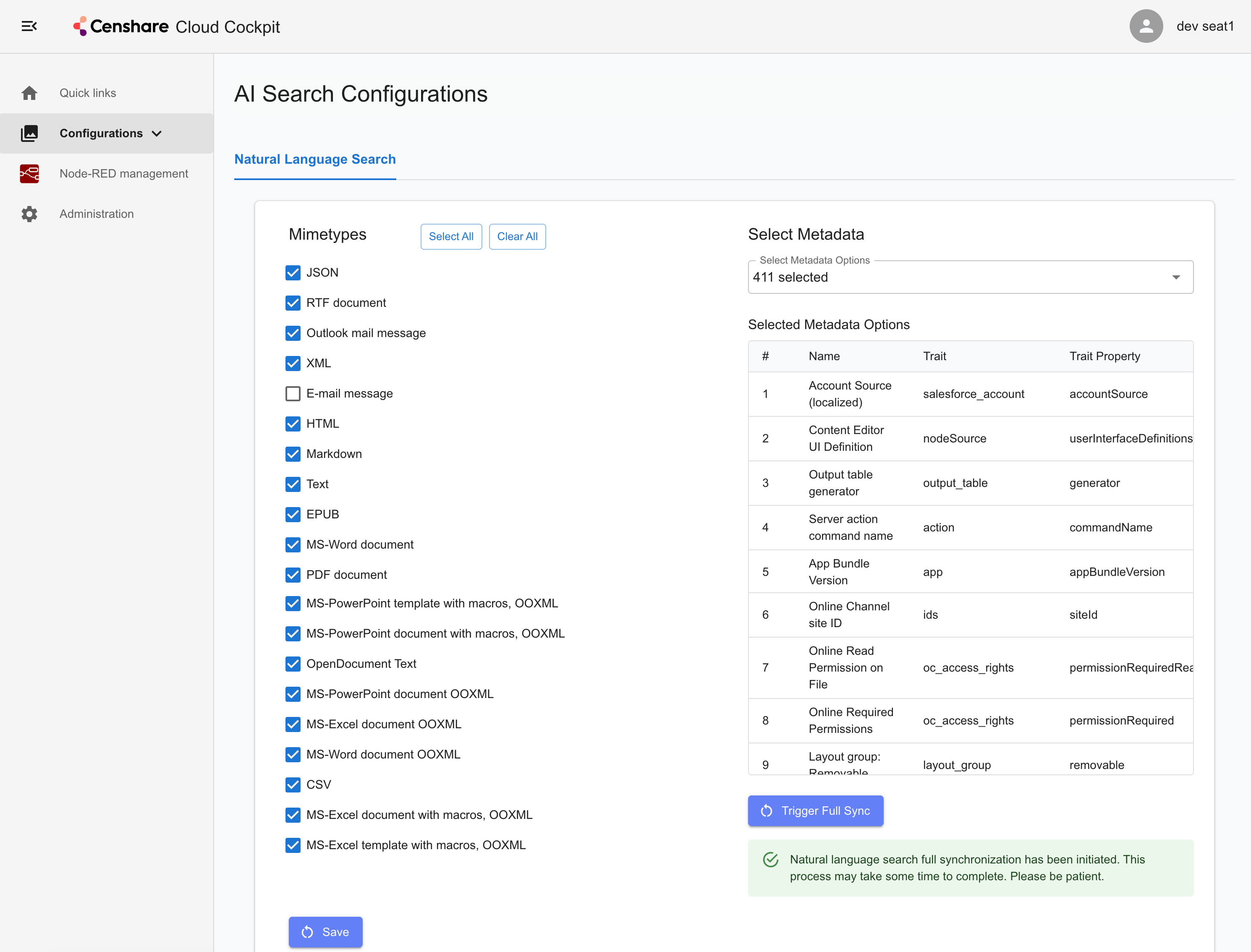
Task: Collapse the sidebar with the menu icon
Action: pos(29,26)
